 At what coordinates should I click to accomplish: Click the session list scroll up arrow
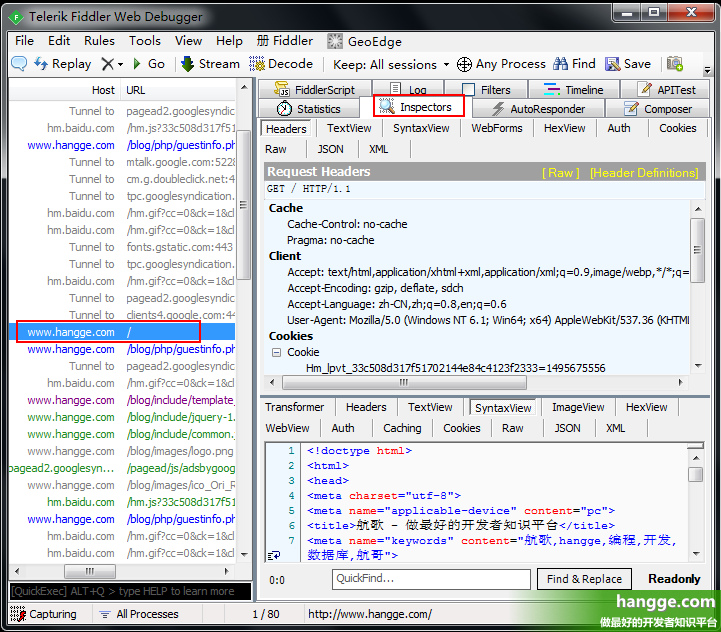244,87
